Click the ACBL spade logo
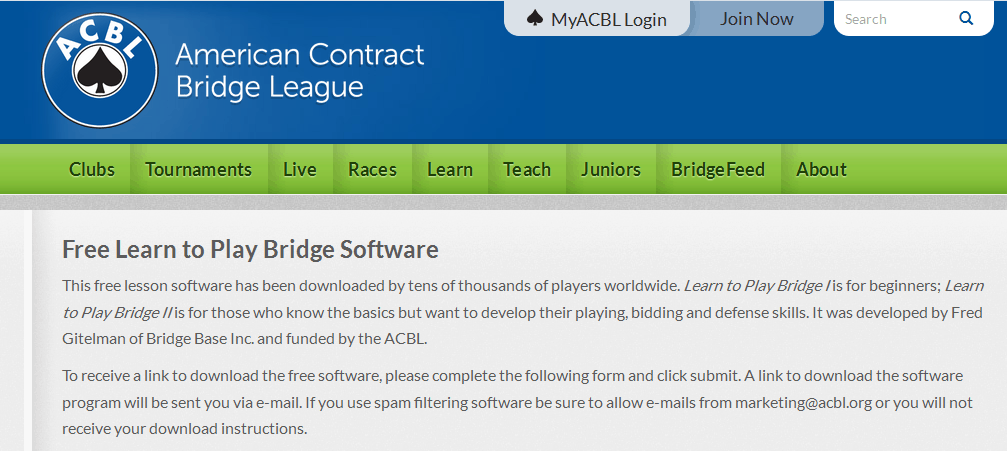Screen dimensions: 1007x451 100,70
